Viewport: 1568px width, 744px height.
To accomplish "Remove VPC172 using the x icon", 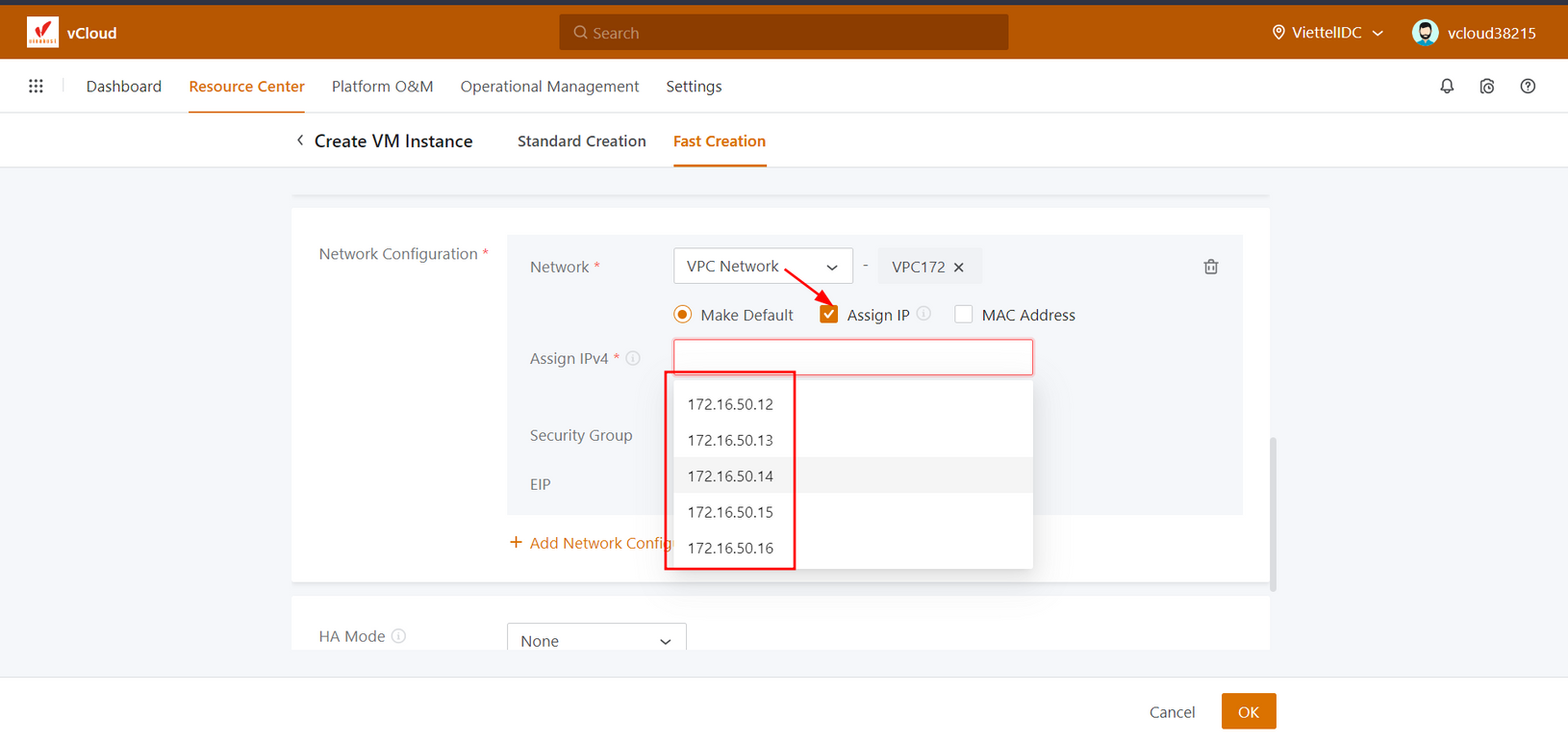I will (x=959, y=268).
